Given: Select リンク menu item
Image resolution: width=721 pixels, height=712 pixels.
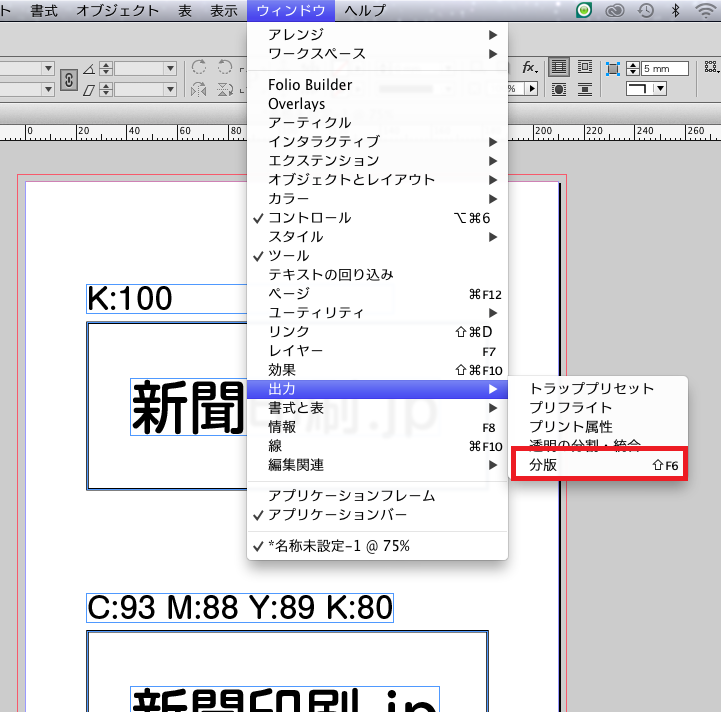Looking at the screenshot, I should point(377,332).
